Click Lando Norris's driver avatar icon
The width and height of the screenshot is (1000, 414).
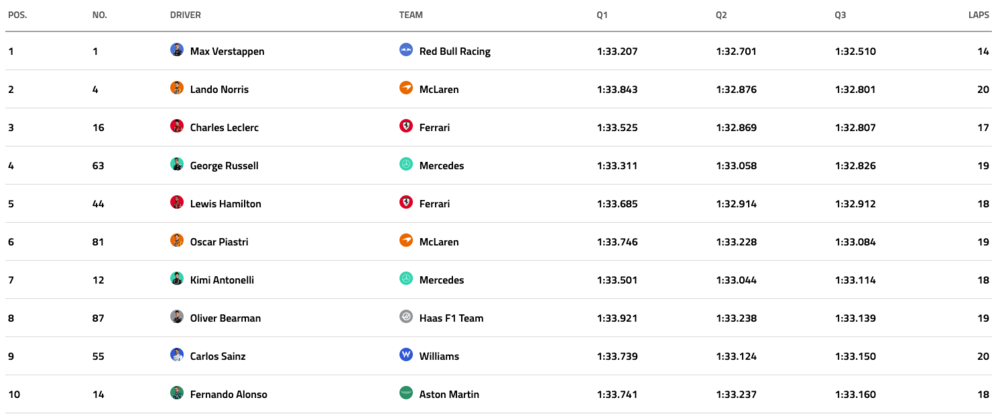(x=177, y=88)
